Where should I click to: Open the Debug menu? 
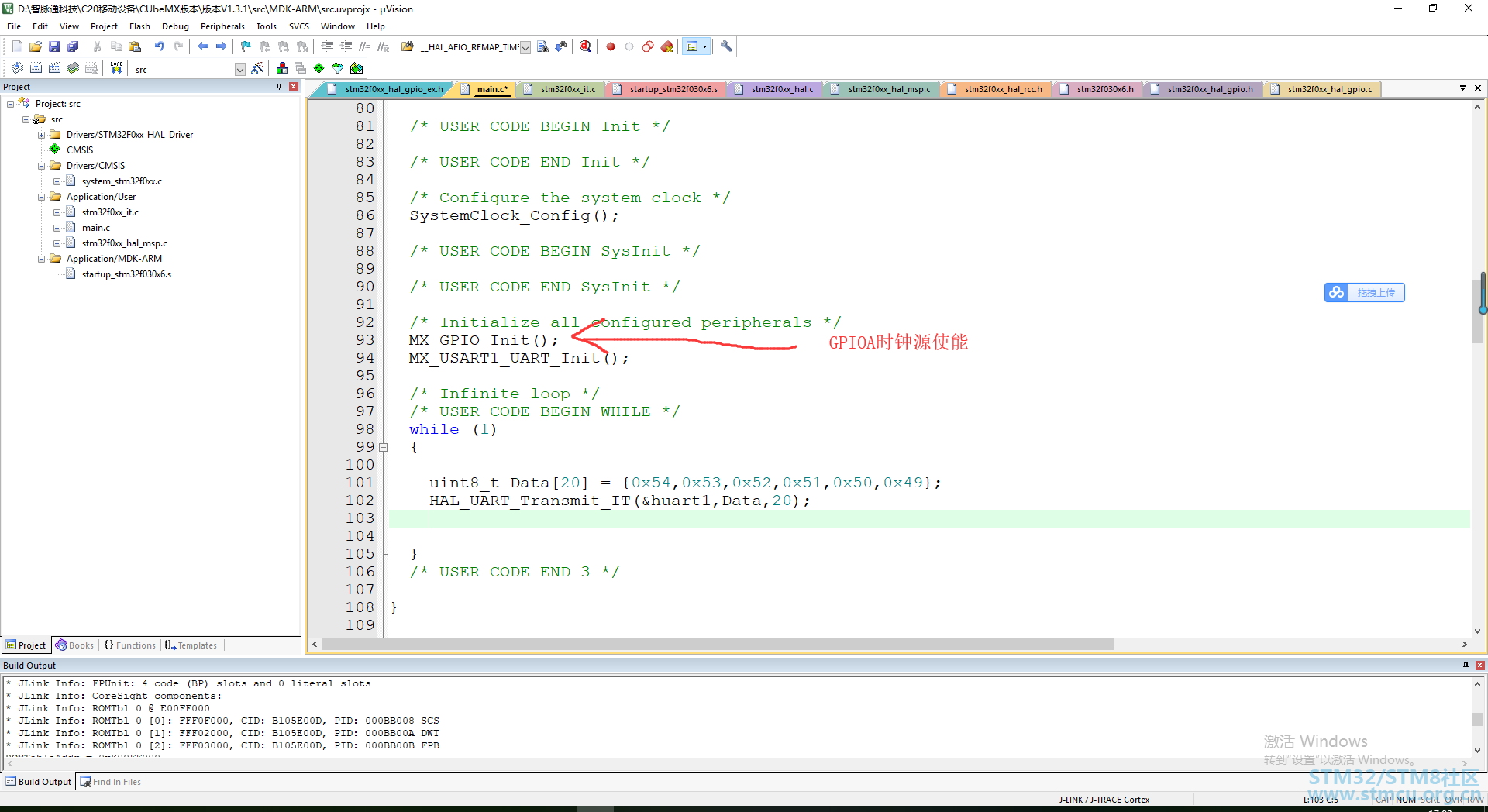point(175,26)
